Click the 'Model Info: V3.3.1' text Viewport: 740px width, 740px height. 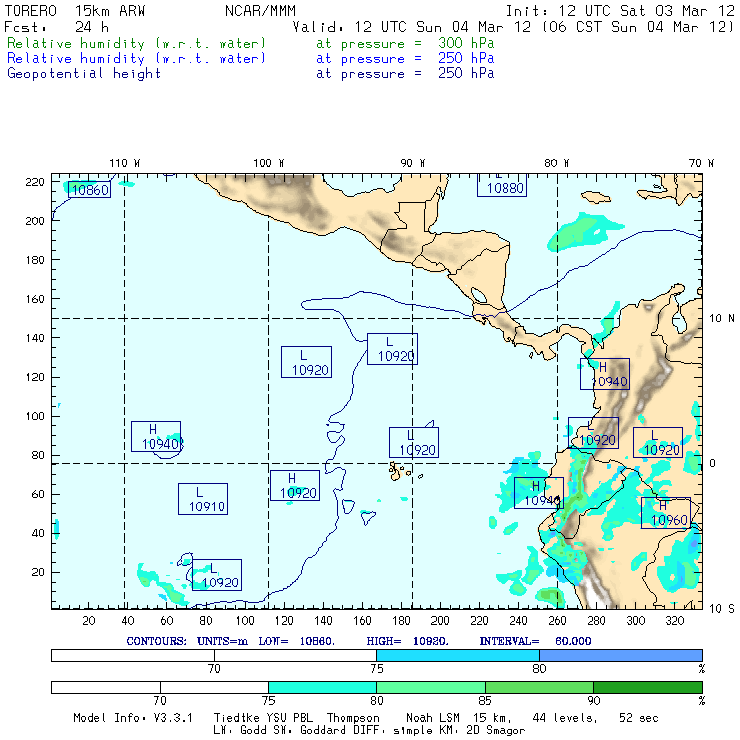pyautogui.click(x=133, y=718)
